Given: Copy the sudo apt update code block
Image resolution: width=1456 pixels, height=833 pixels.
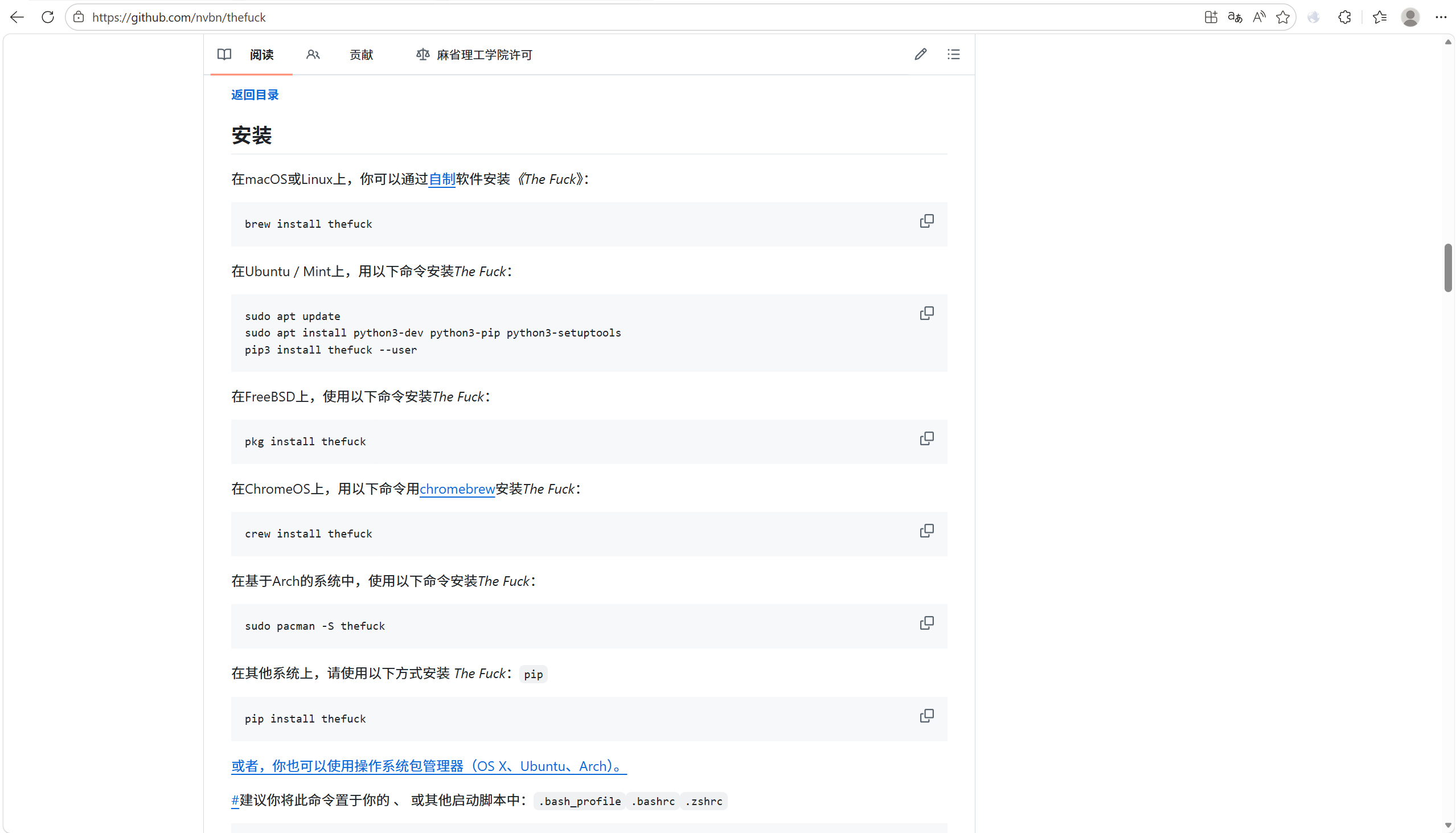Looking at the screenshot, I should (926, 313).
